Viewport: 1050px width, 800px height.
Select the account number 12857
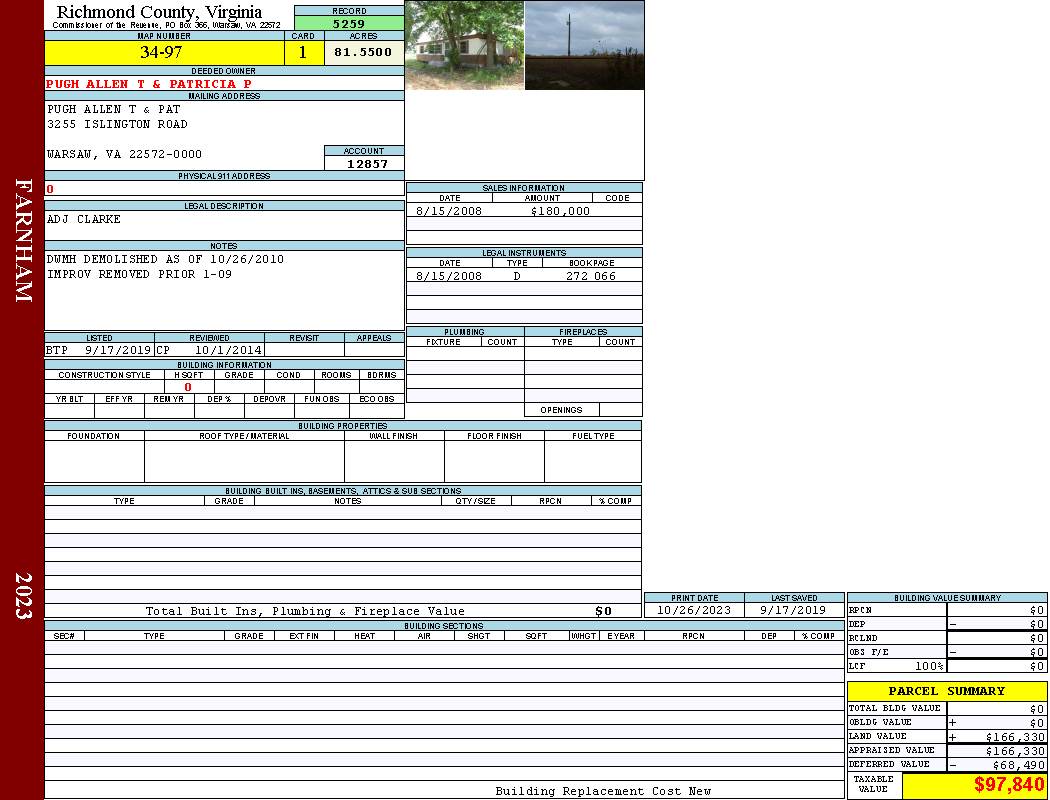[x=367, y=164]
